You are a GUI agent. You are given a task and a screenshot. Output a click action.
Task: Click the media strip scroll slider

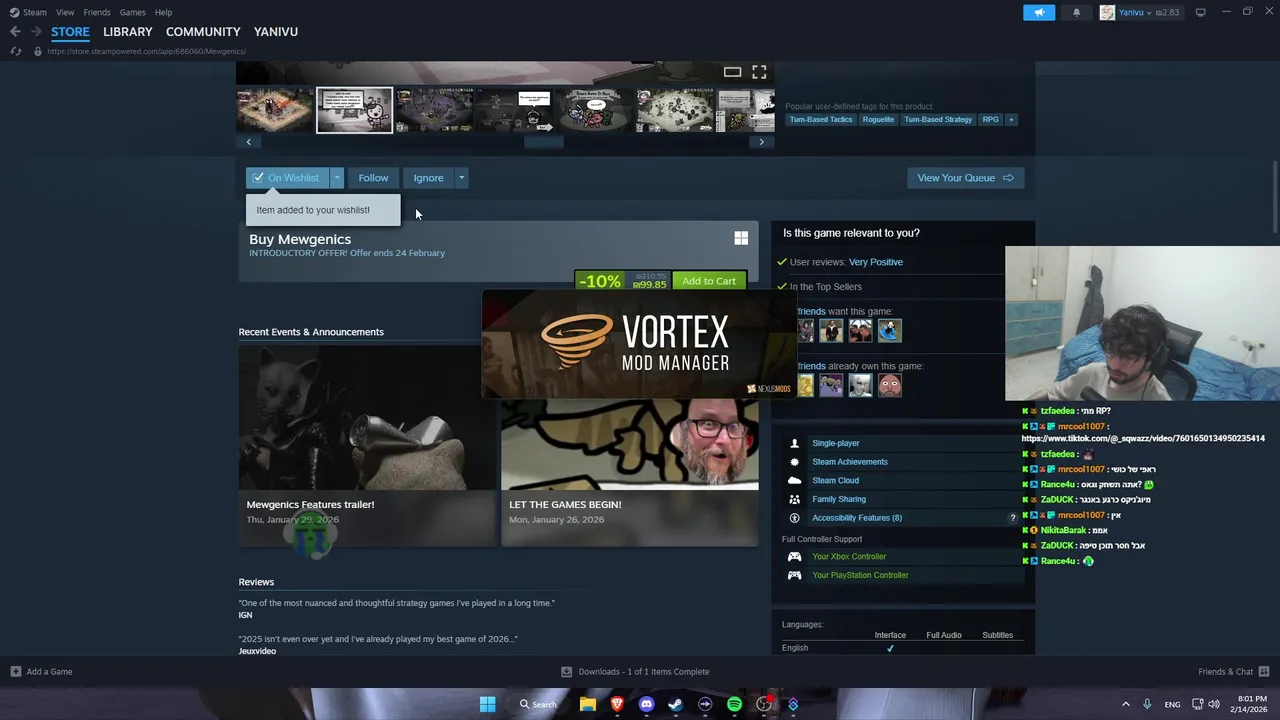click(x=544, y=142)
